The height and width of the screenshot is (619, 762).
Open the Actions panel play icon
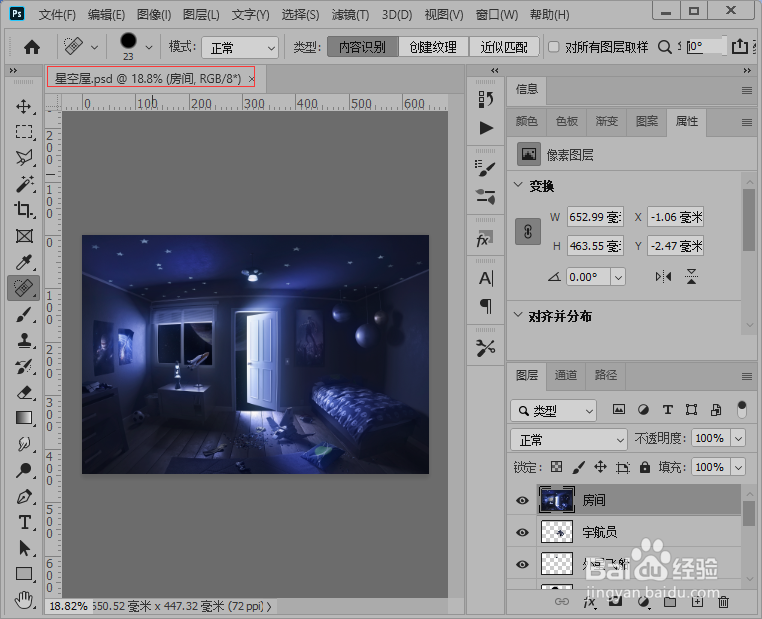485,128
